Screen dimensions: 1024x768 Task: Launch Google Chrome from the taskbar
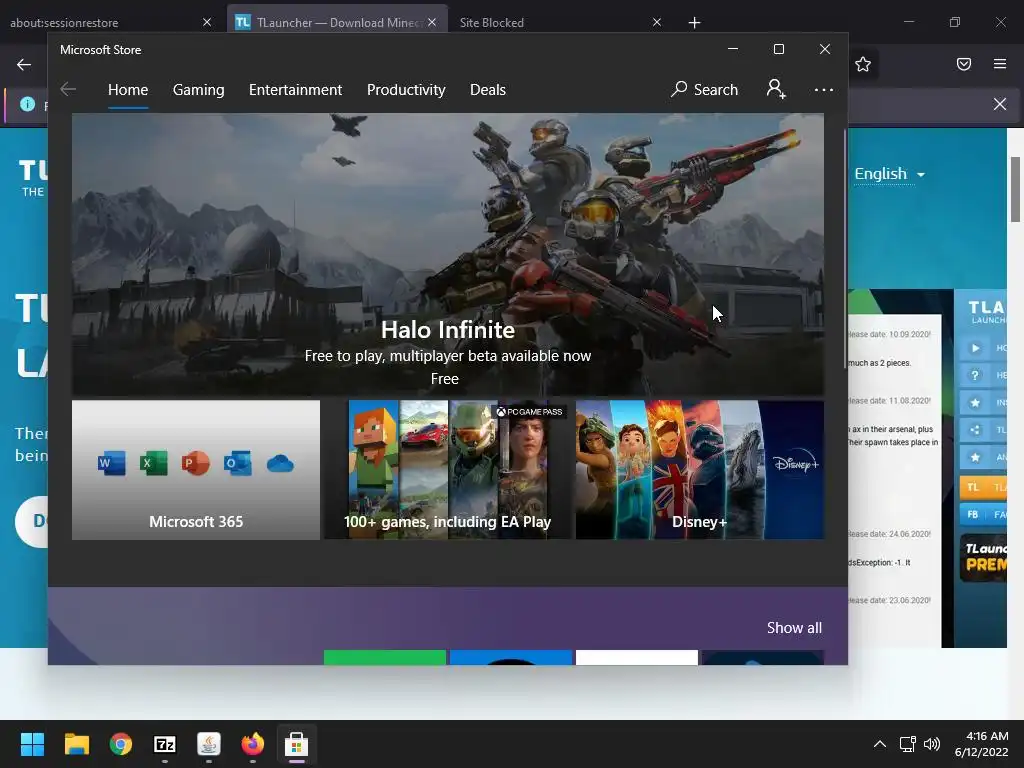coord(121,744)
